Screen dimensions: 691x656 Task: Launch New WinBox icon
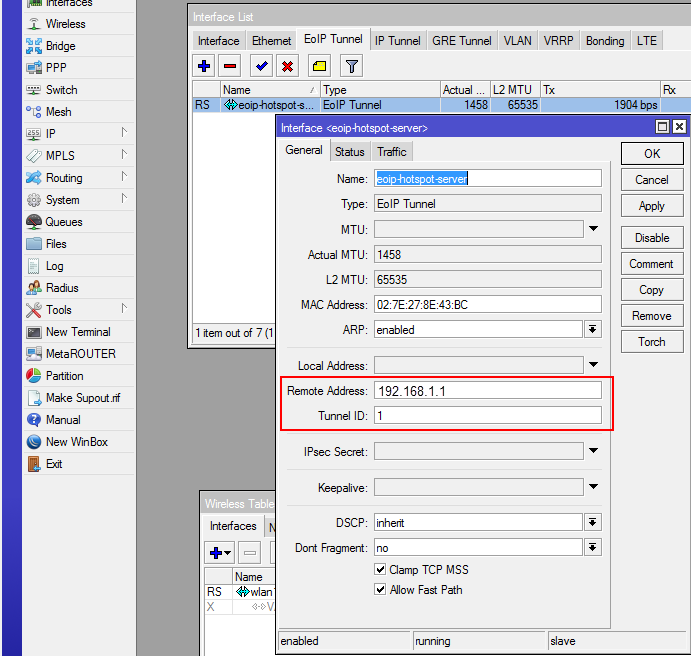click(x=34, y=442)
